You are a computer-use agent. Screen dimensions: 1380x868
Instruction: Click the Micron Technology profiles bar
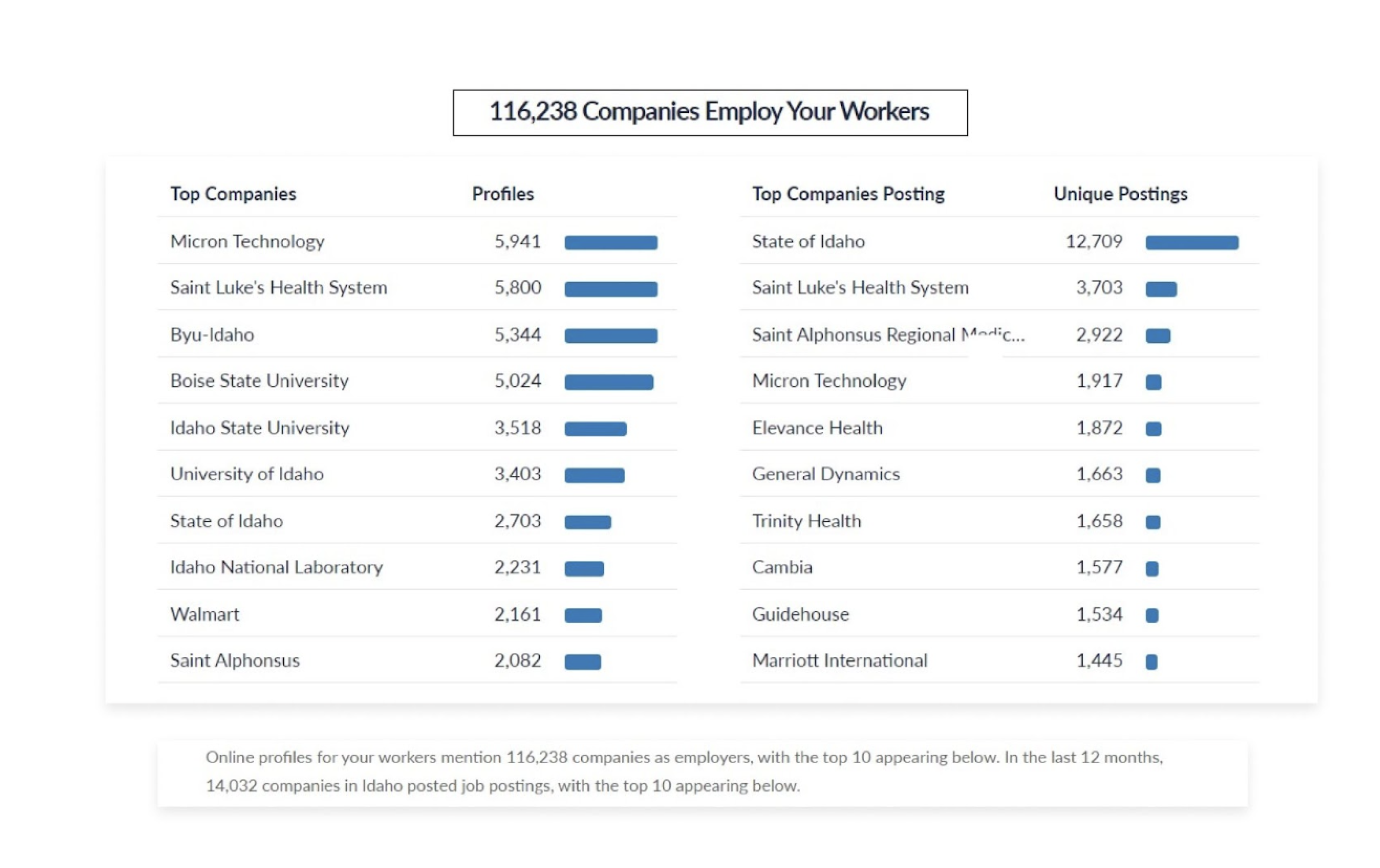pyautogui.click(x=611, y=242)
